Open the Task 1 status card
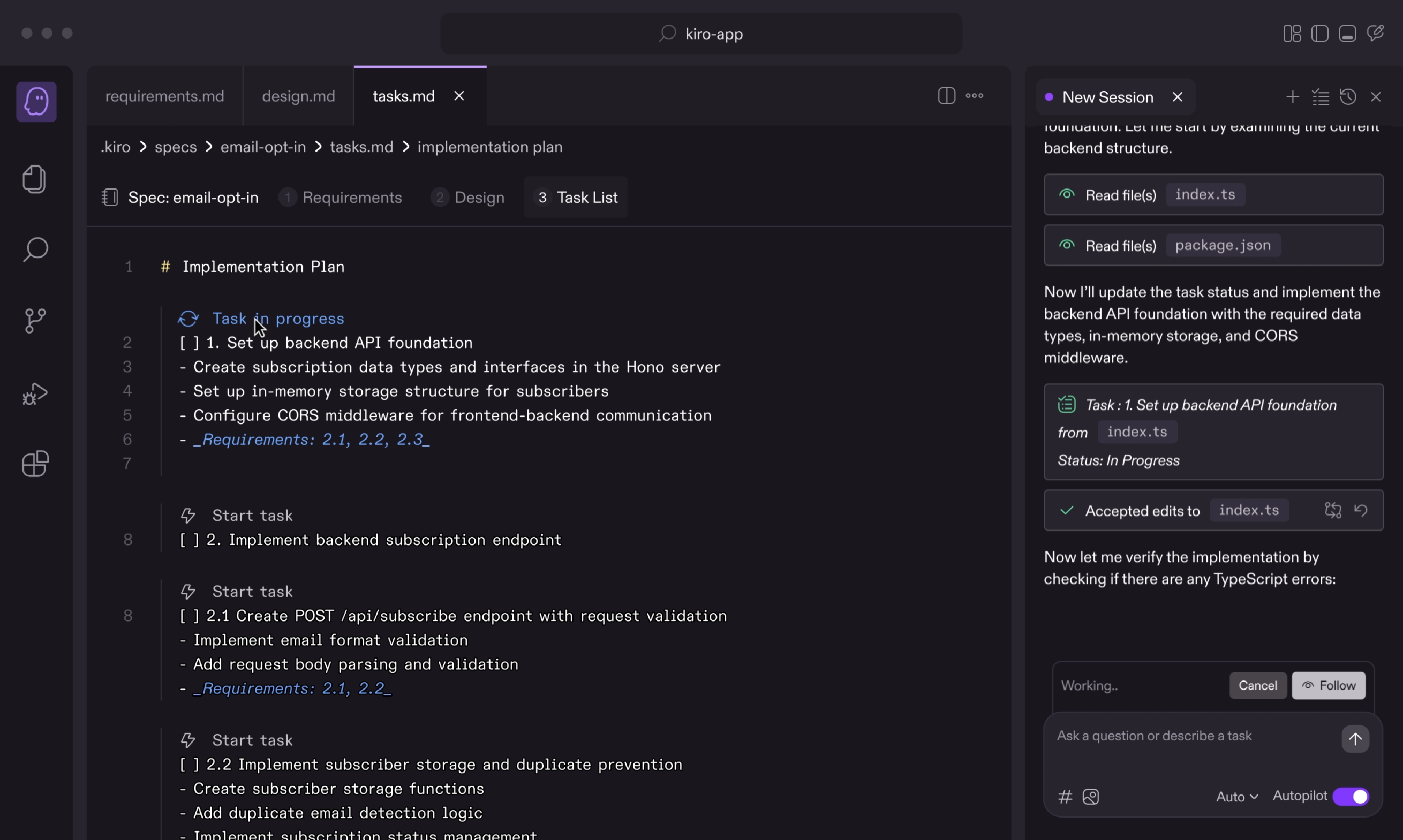 (x=1213, y=432)
